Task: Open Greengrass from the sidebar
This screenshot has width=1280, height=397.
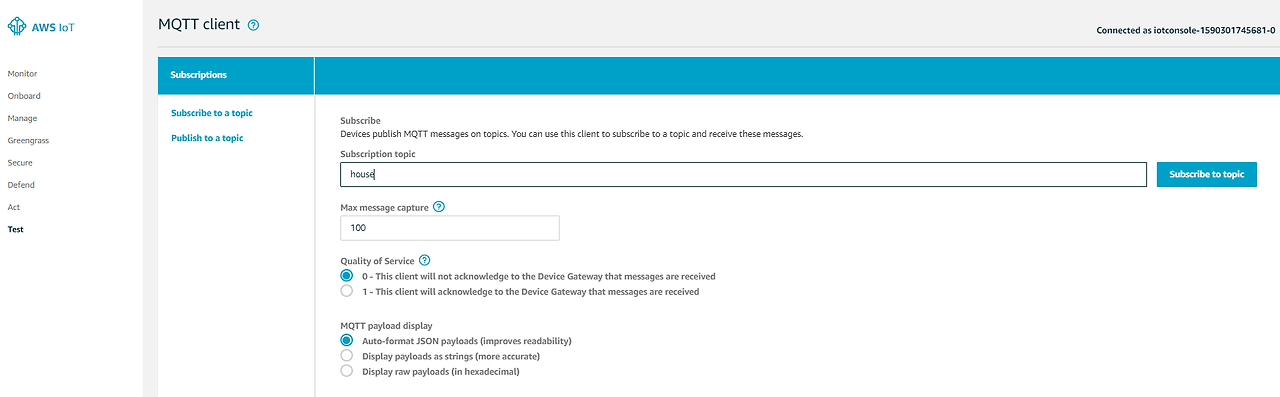Action: (x=28, y=140)
